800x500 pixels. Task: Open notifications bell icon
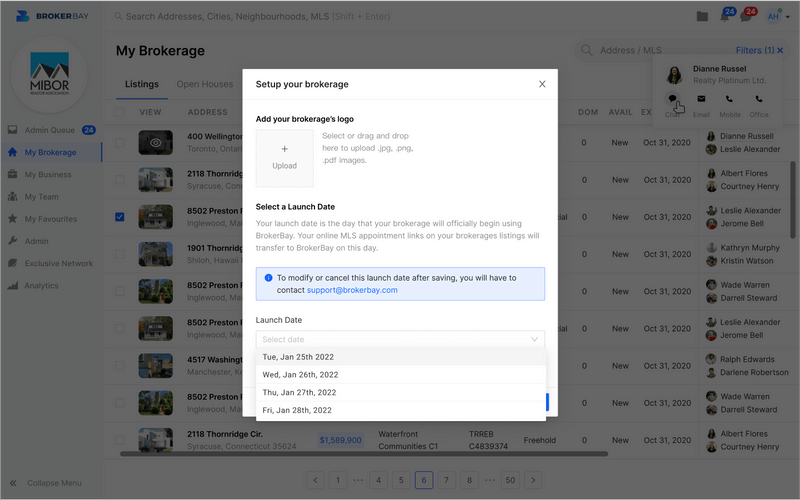pos(725,17)
